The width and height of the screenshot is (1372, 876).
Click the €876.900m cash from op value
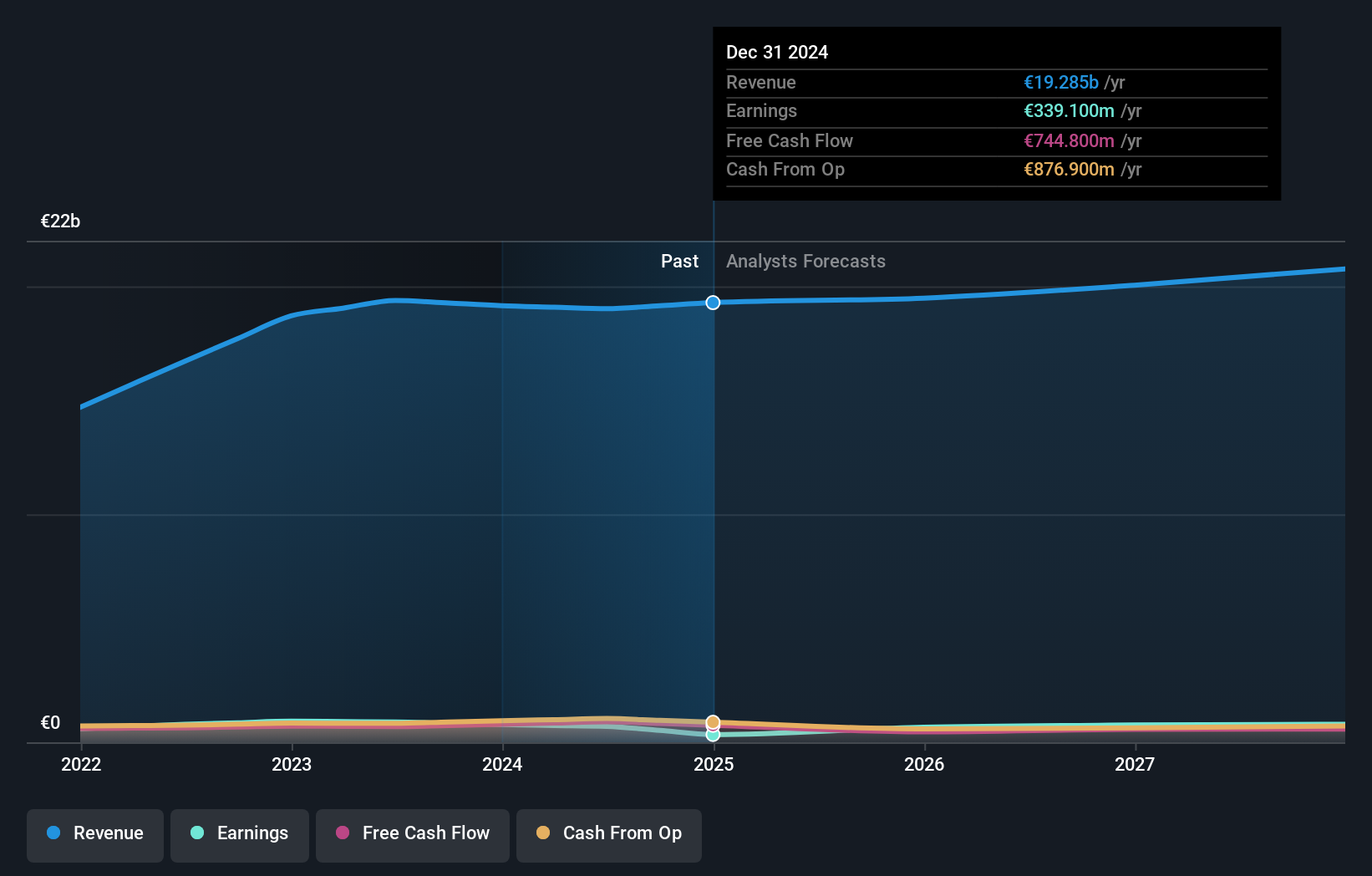(x=1069, y=169)
